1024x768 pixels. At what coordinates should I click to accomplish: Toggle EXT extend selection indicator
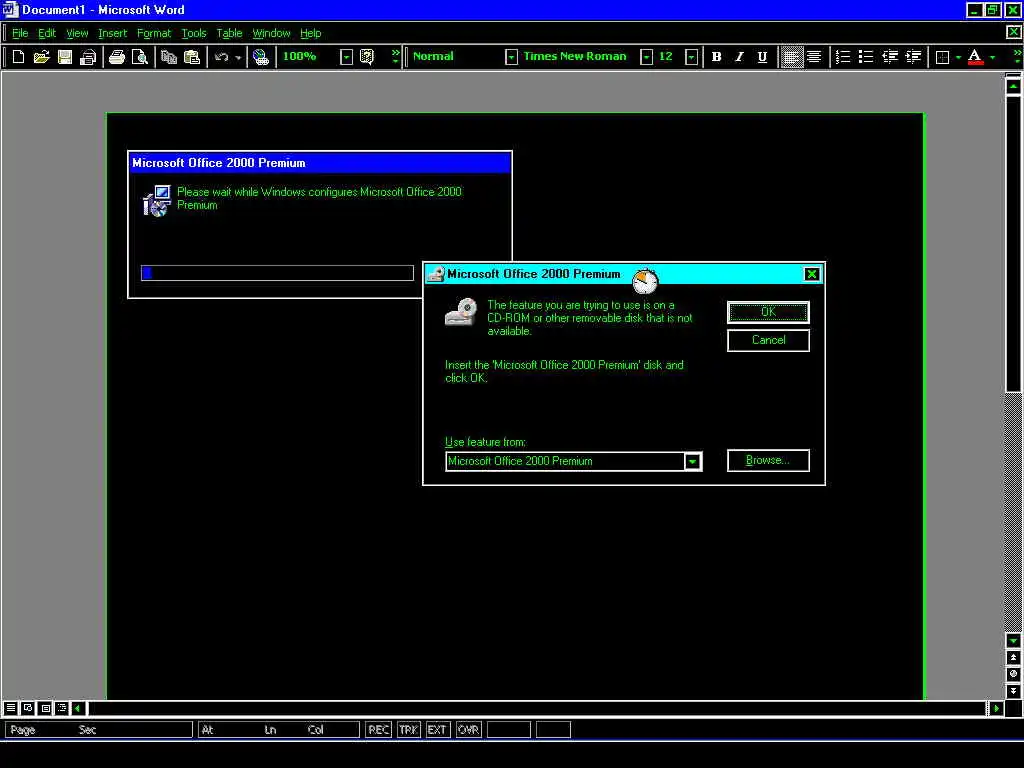(438, 729)
